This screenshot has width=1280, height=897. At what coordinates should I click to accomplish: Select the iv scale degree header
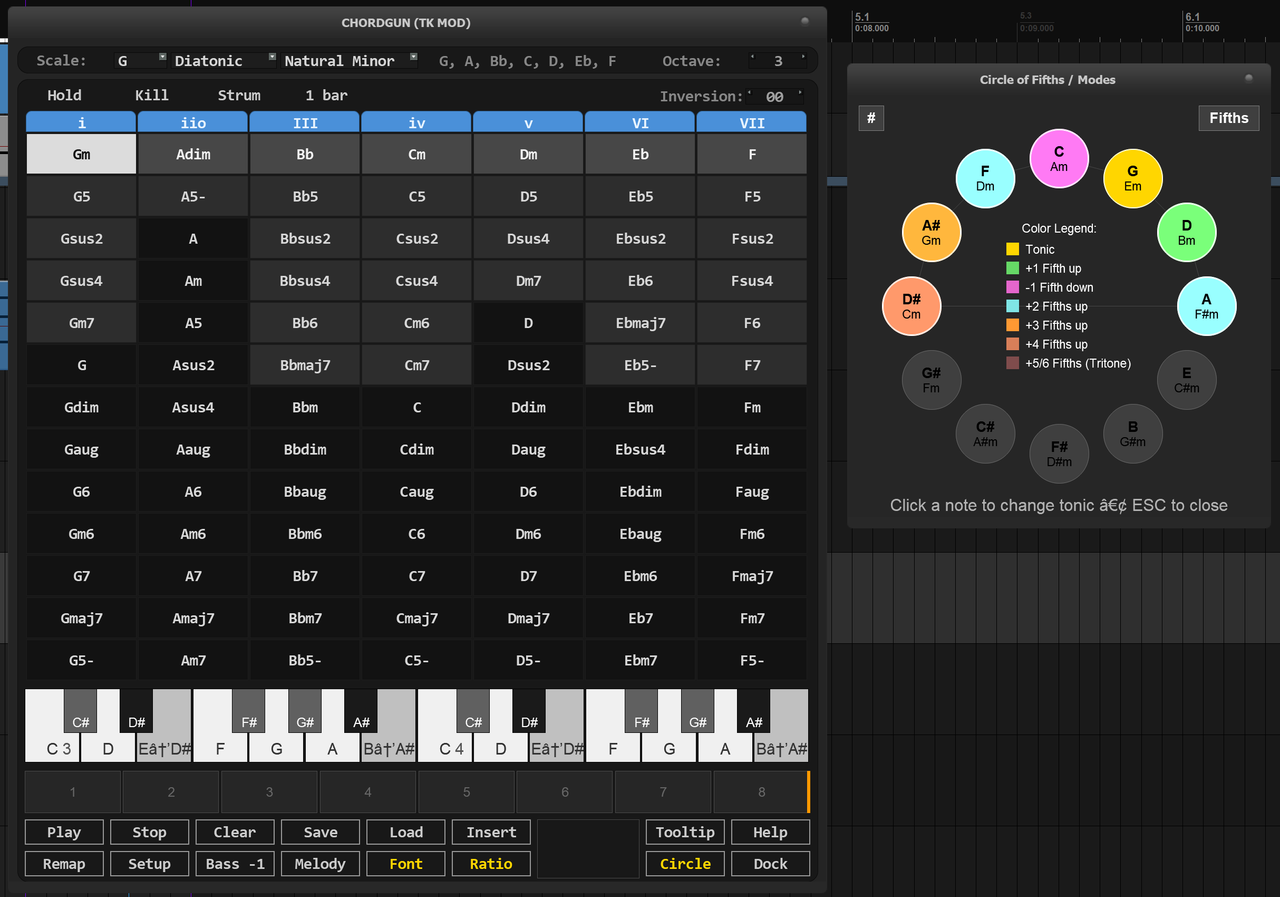point(417,122)
